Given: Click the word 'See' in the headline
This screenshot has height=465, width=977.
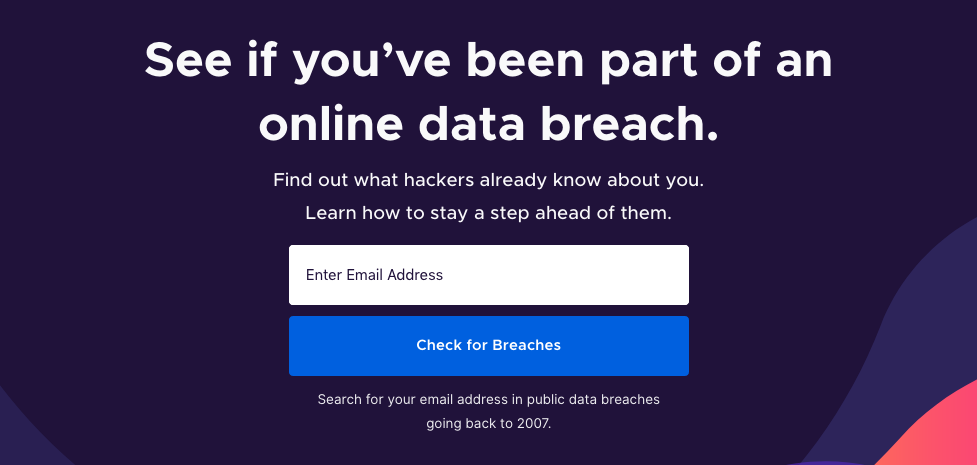Looking at the screenshot, I should pos(188,62).
